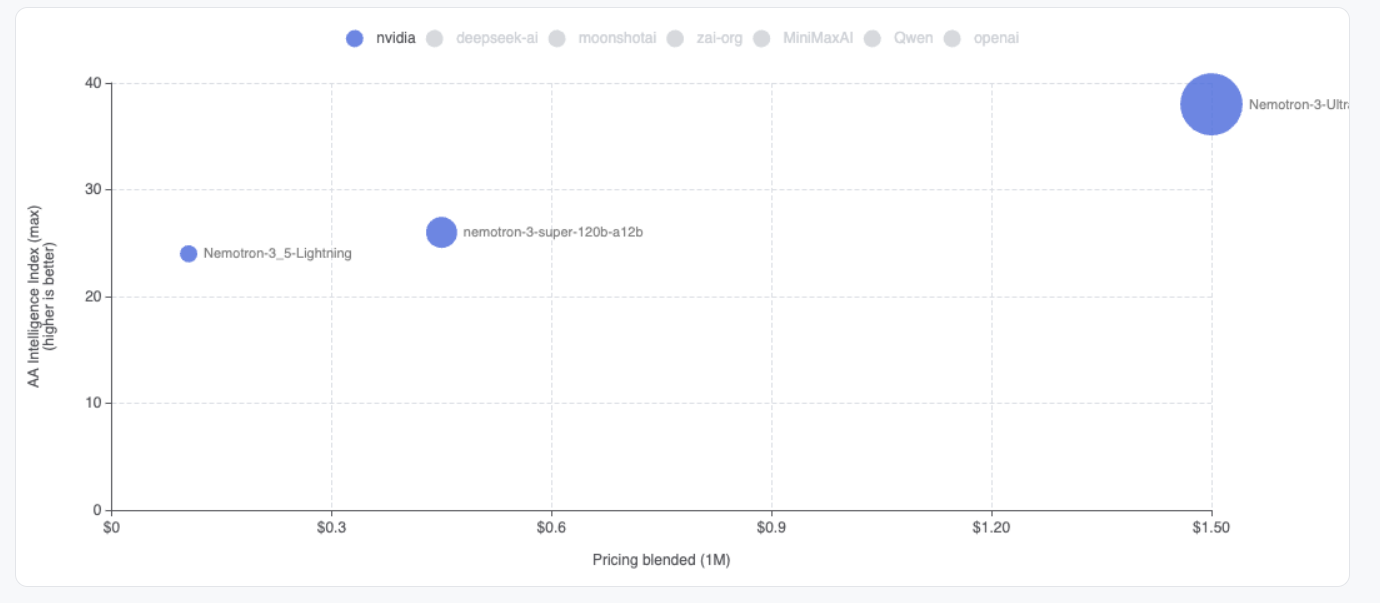Click the 30 y-axis tick label
The height and width of the screenshot is (603, 1380).
click(92, 190)
